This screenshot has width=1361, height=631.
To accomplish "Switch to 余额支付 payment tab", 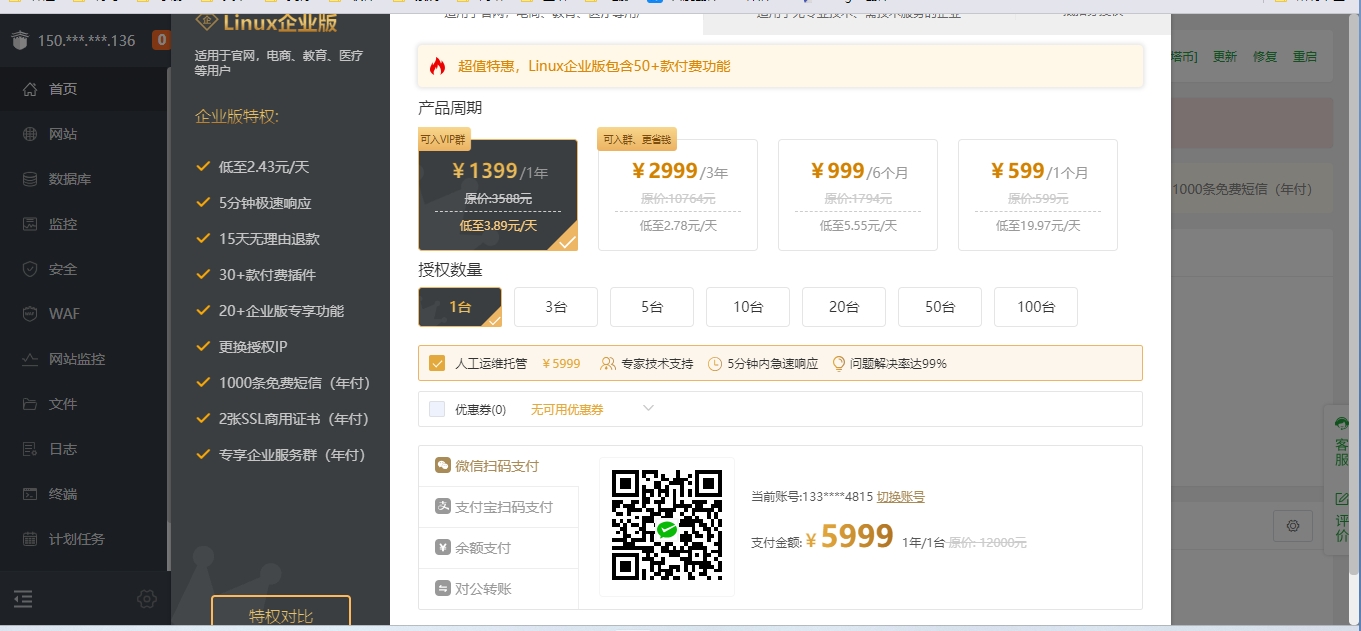I will point(498,548).
